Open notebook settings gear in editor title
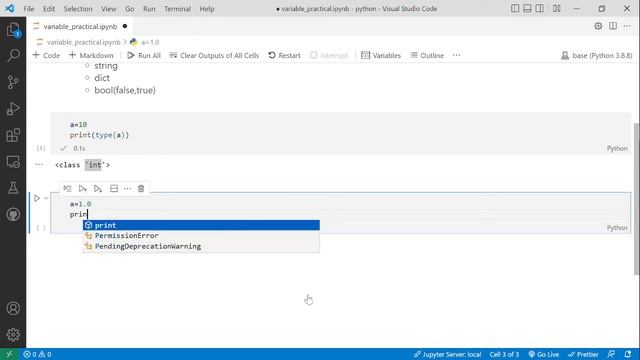The height and width of the screenshot is (360, 640). pyautogui.click(x=598, y=26)
